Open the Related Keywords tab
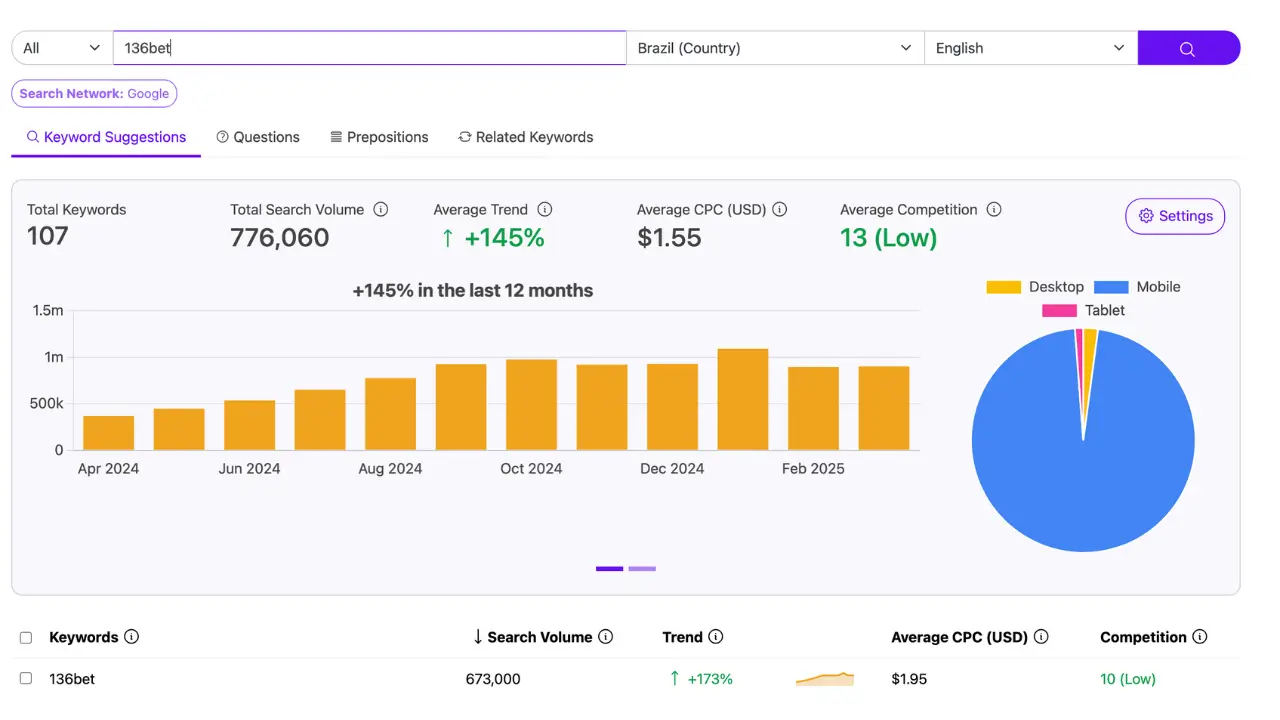The width and height of the screenshot is (1280, 720). [525, 137]
